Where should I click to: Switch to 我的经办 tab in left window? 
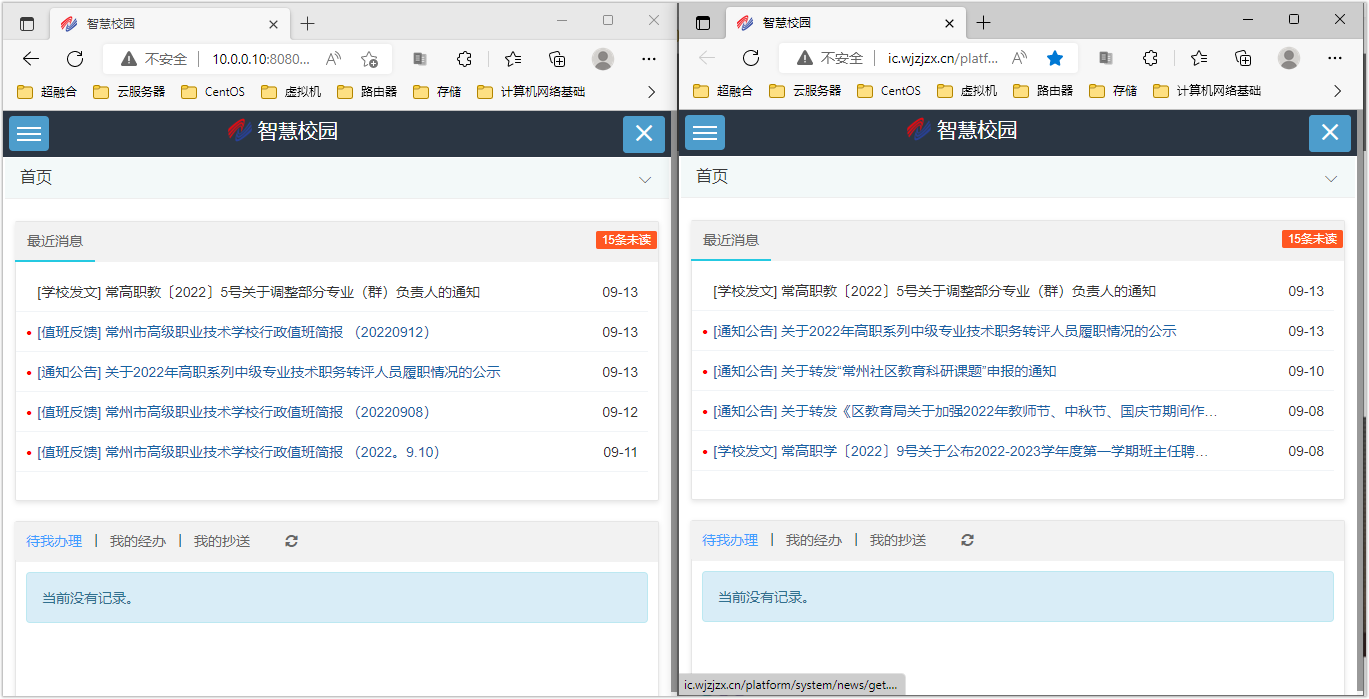pyautogui.click(x=138, y=541)
